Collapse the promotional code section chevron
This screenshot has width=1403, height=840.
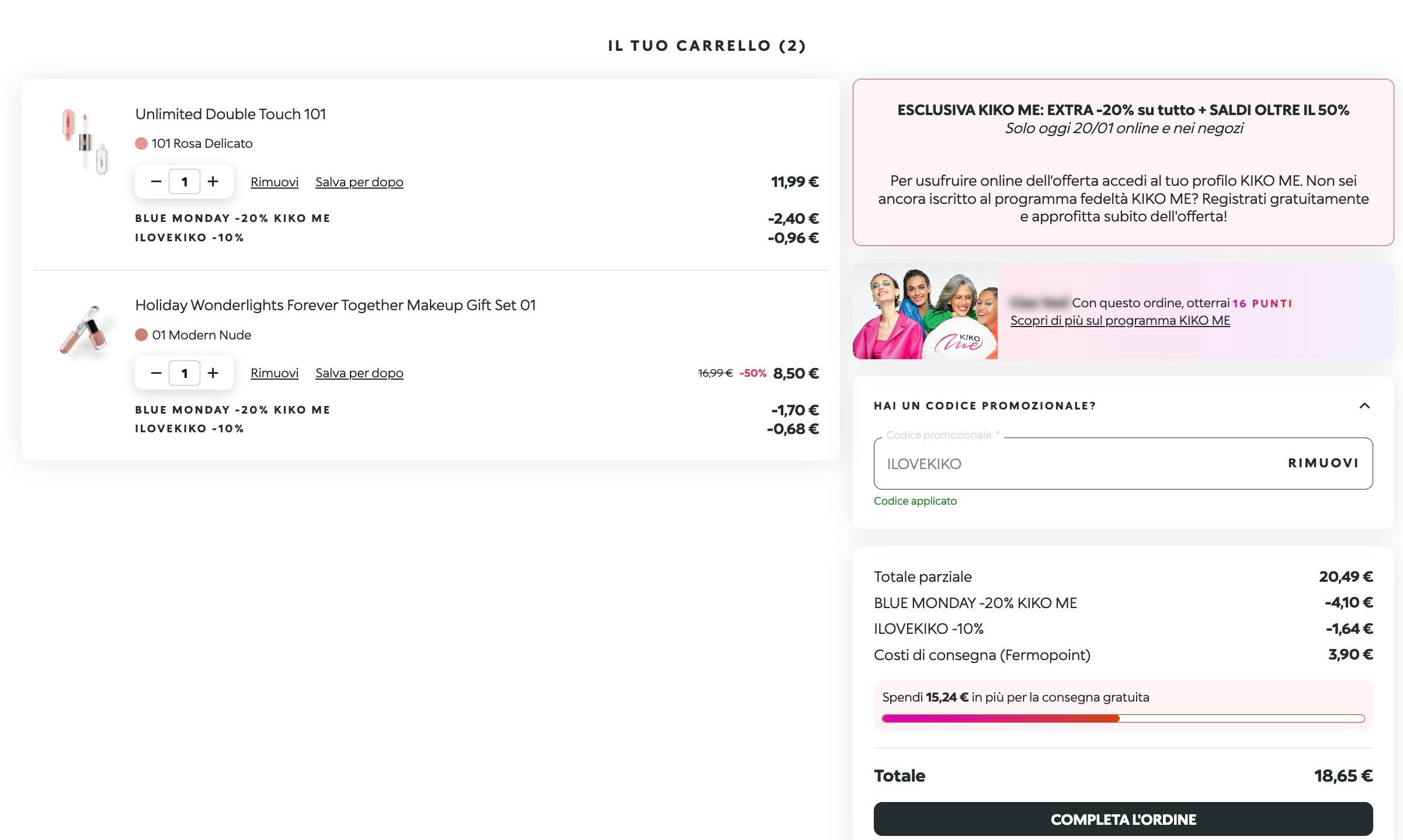[x=1364, y=405]
